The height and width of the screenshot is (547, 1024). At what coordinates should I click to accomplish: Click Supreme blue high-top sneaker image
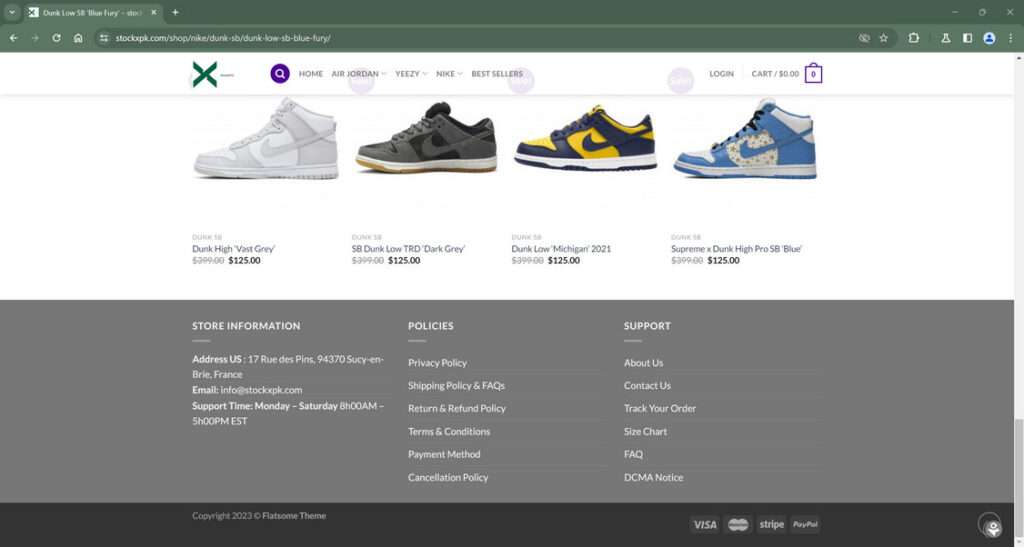point(745,138)
